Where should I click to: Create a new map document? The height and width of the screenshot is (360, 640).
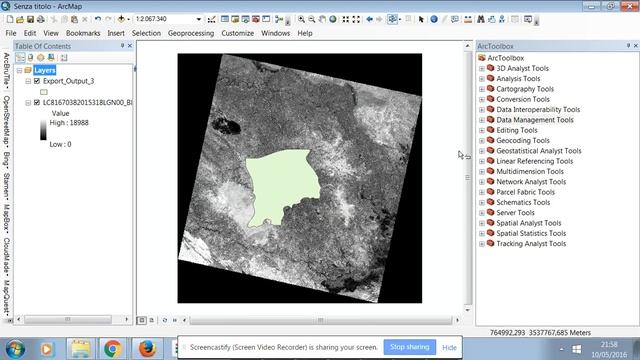coord(10,19)
